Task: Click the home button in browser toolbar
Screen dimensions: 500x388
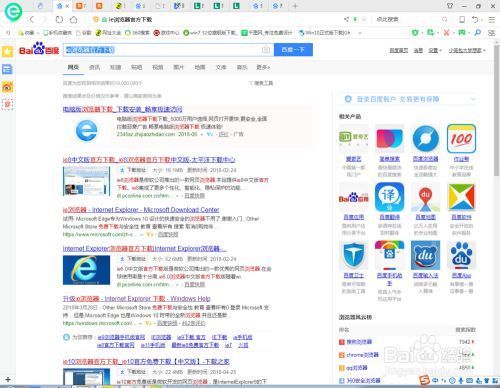Action: pos(74,19)
